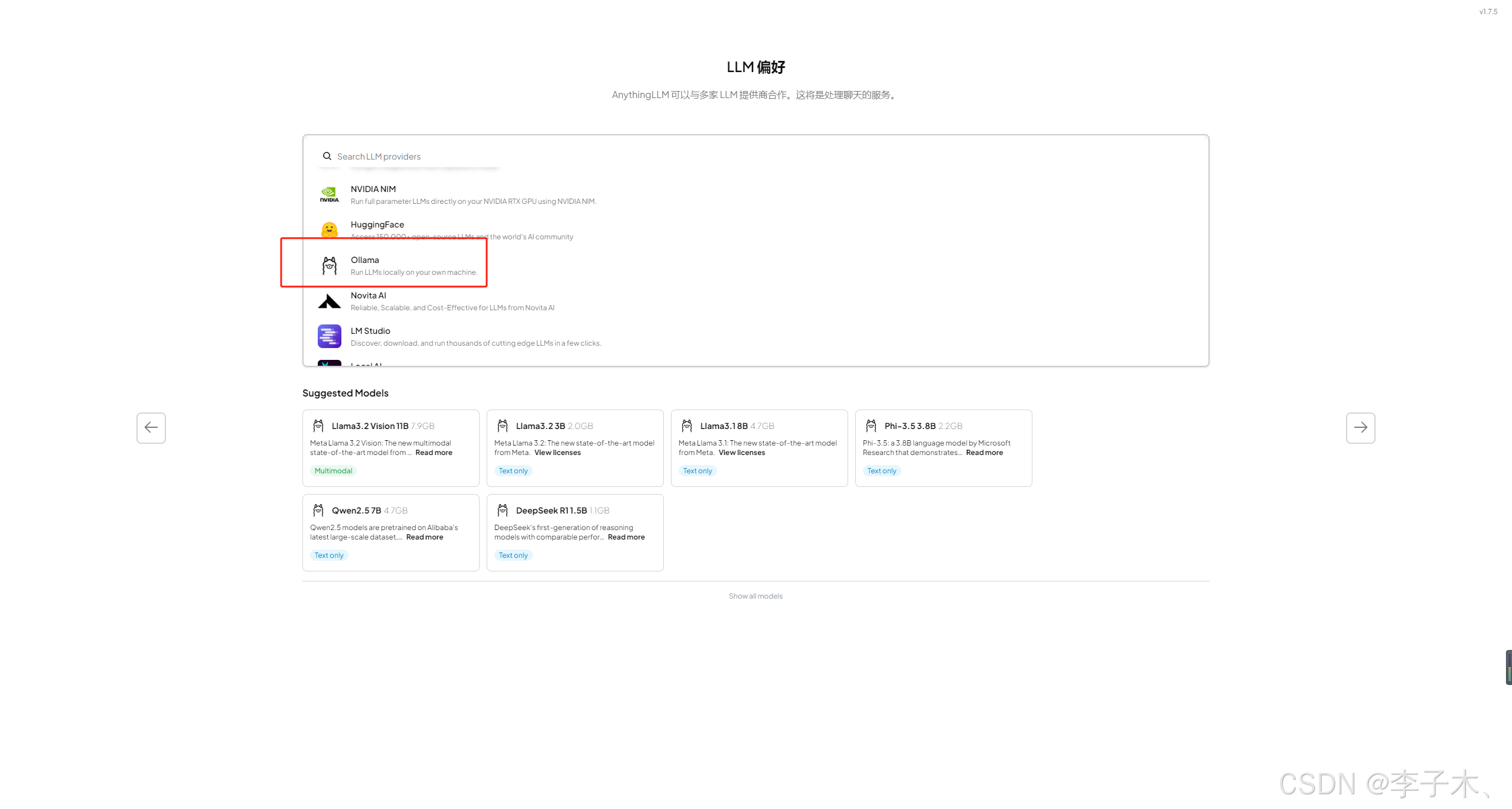Select the DeepSeek R1 1.5B model
The width and height of the screenshot is (1512, 809).
tap(575, 532)
